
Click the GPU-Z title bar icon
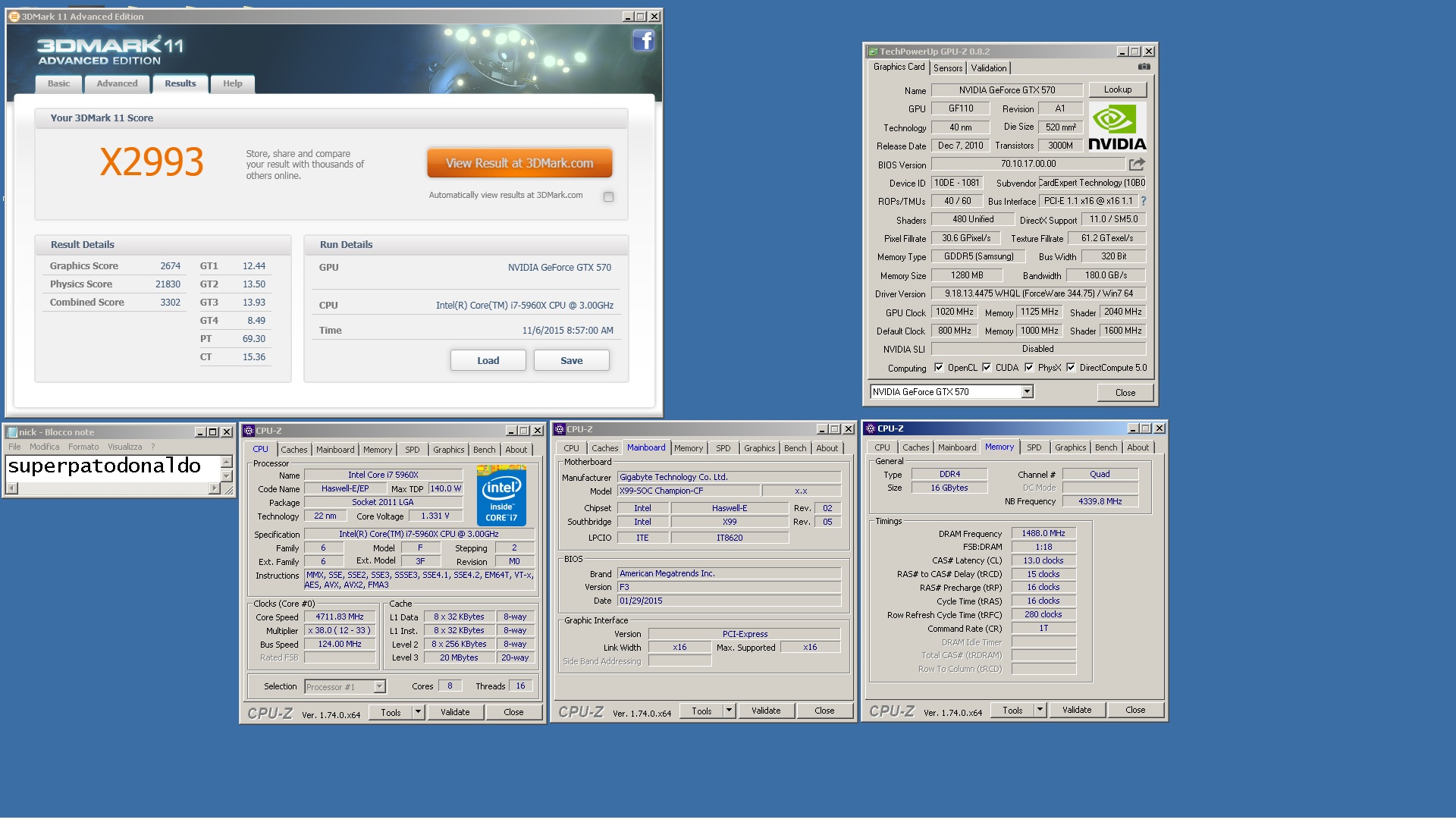pos(873,52)
